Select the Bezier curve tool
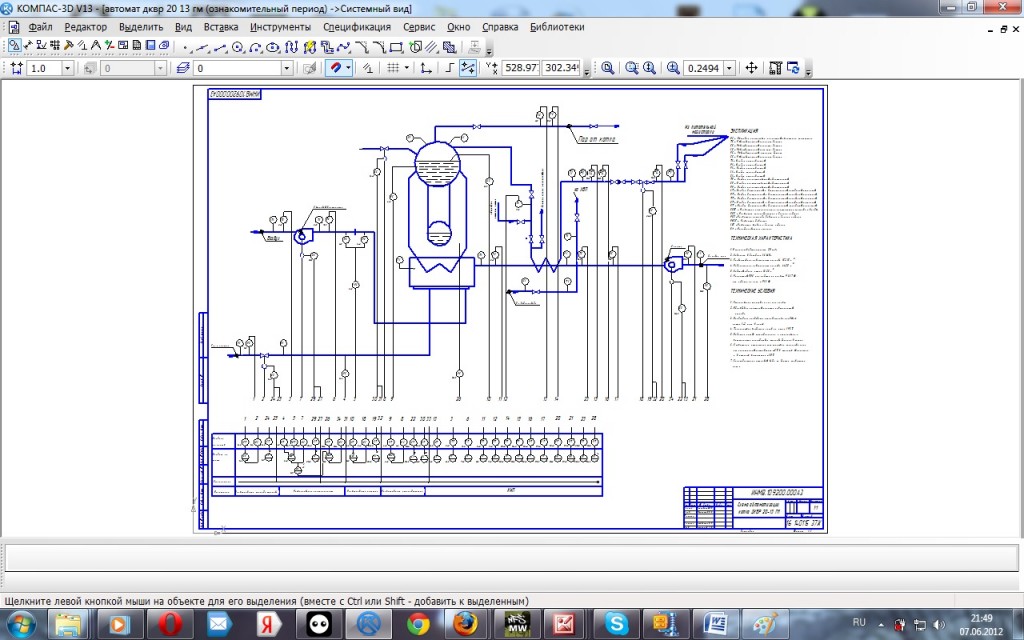The width and height of the screenshot is (1024, 640). point(344,47)
